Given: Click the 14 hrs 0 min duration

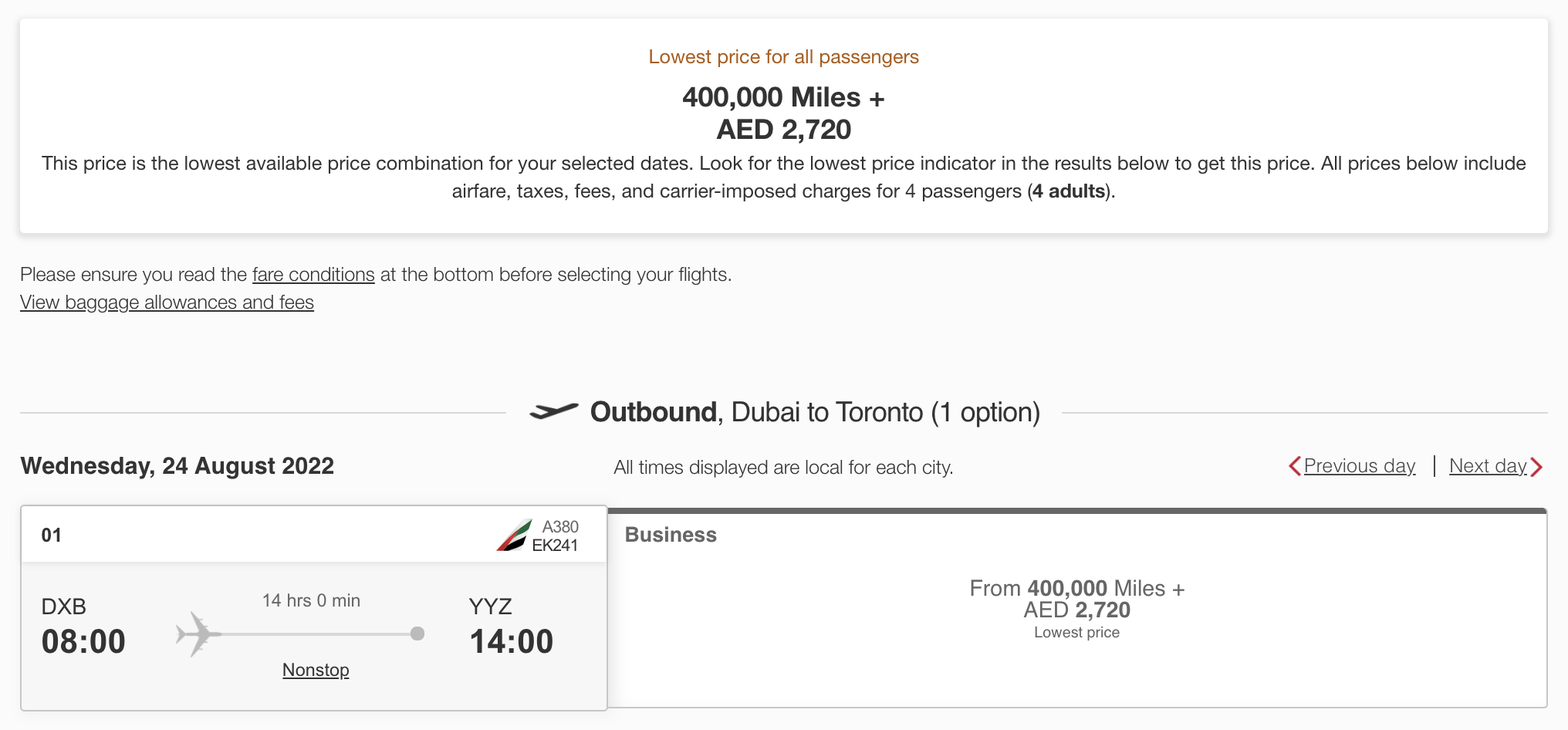Looking at the screenshot, I should pos(311,600).
